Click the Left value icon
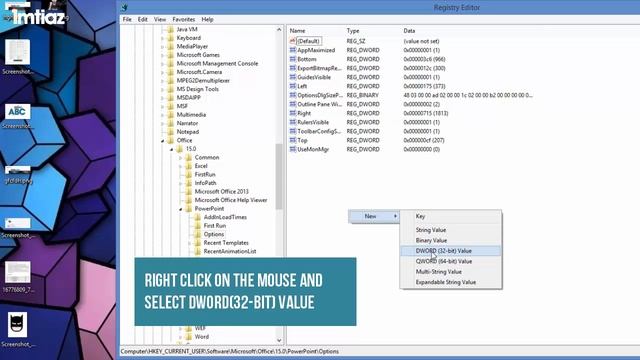The width and height of the screenshot is (640, 360). pos(293,86)
